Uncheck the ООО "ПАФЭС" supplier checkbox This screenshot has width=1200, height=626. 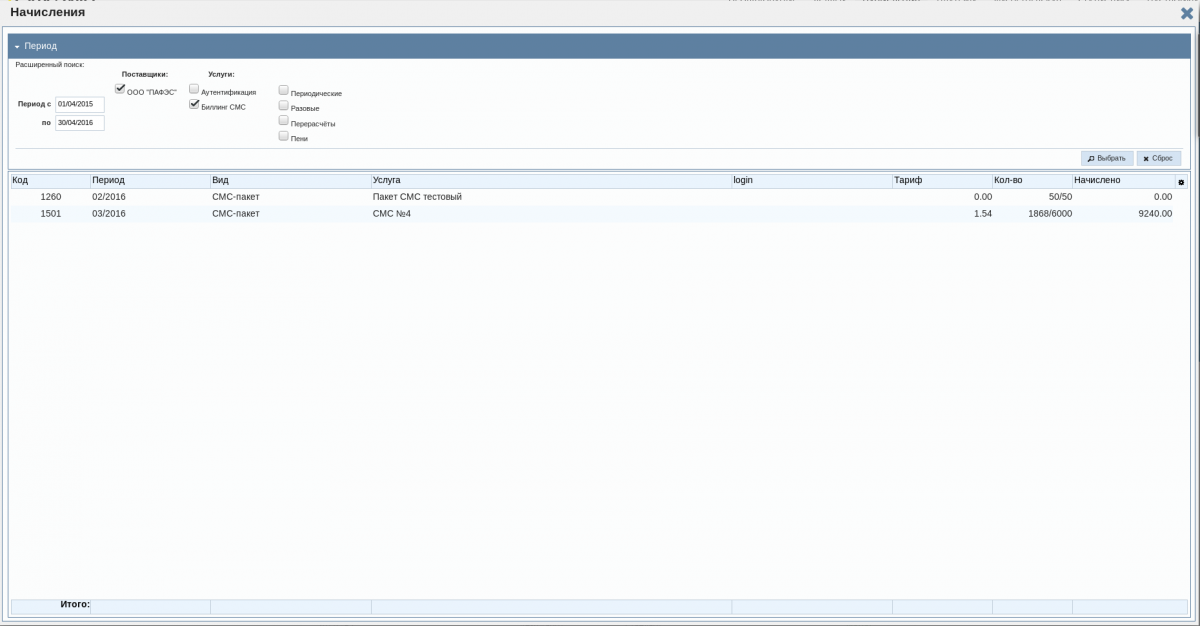coord(121,89)
